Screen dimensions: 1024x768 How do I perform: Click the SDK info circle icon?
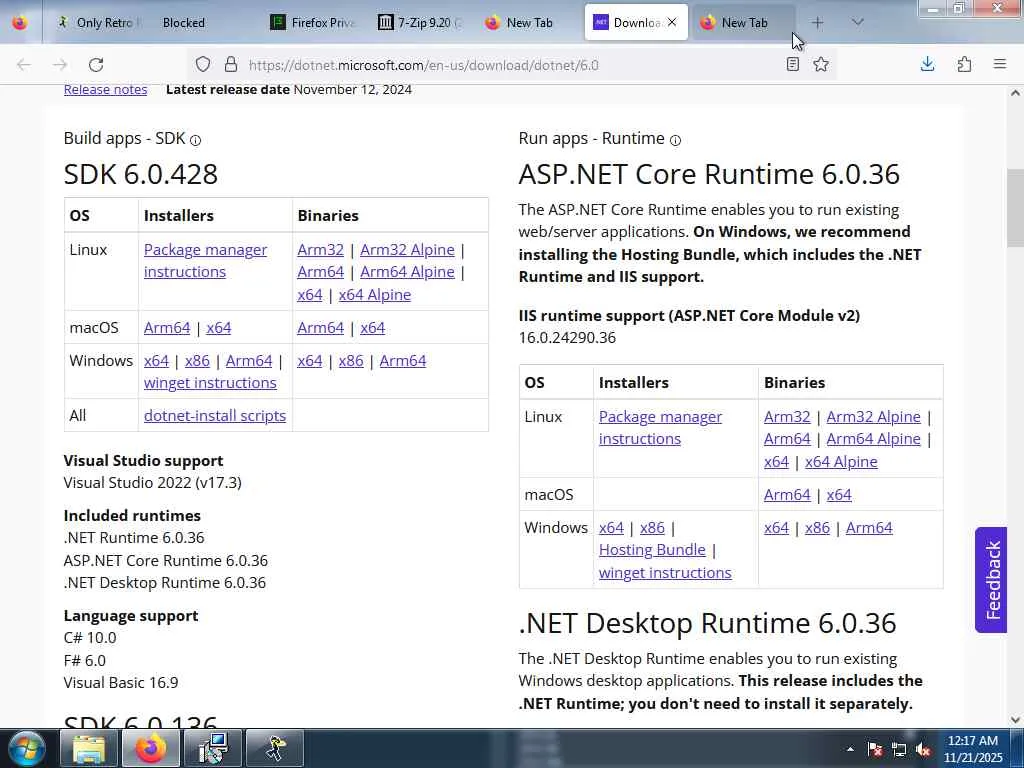point(195,140)
